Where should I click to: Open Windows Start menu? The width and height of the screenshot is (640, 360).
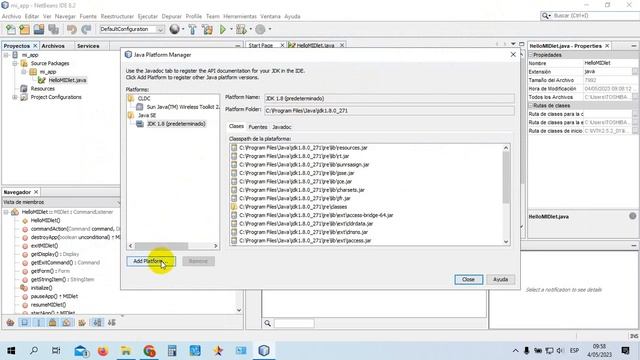pyautogui.click(x=11, y=351)
